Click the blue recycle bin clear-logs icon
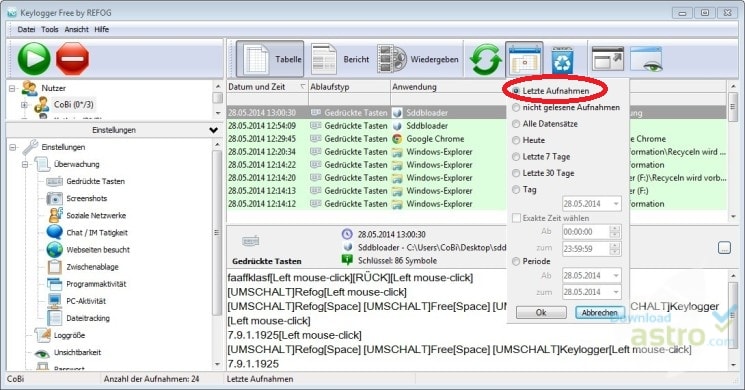 coord(562,60)
